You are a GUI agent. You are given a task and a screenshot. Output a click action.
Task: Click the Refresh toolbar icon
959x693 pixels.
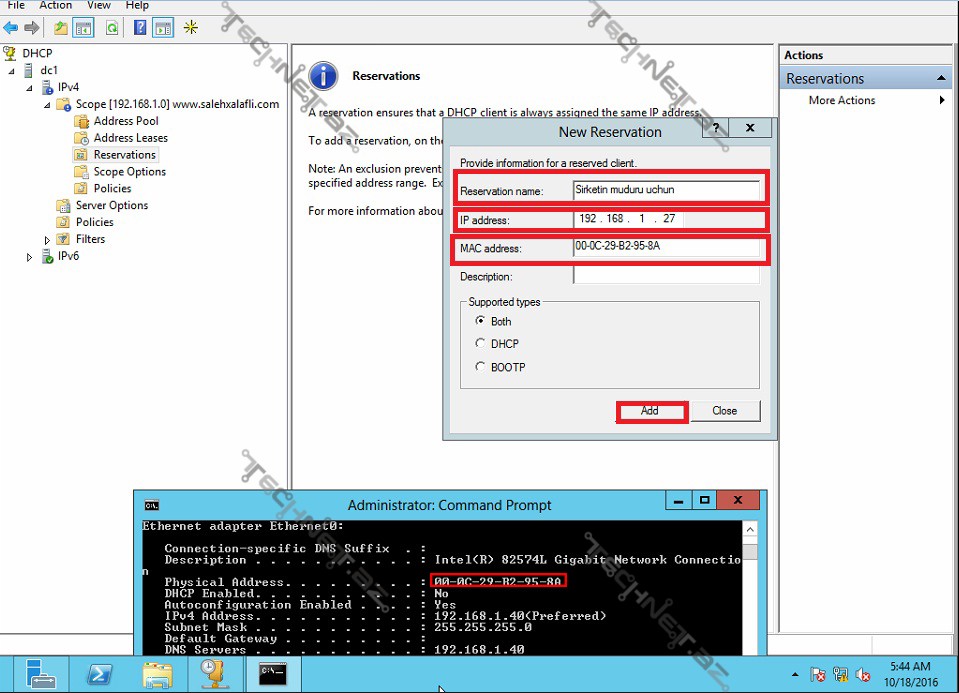(112, 28)
